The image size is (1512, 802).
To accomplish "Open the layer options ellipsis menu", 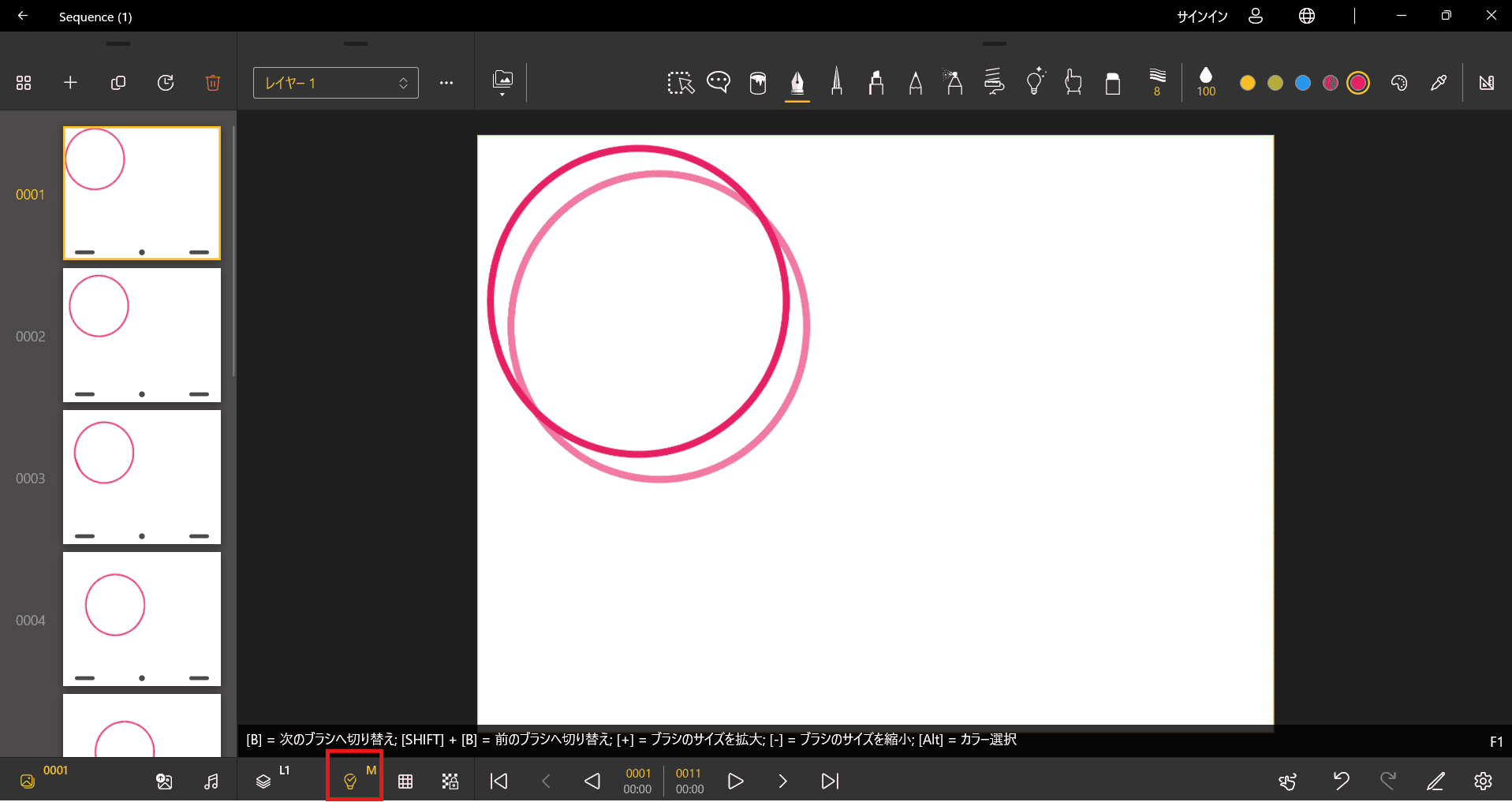I will coord(446,82).
